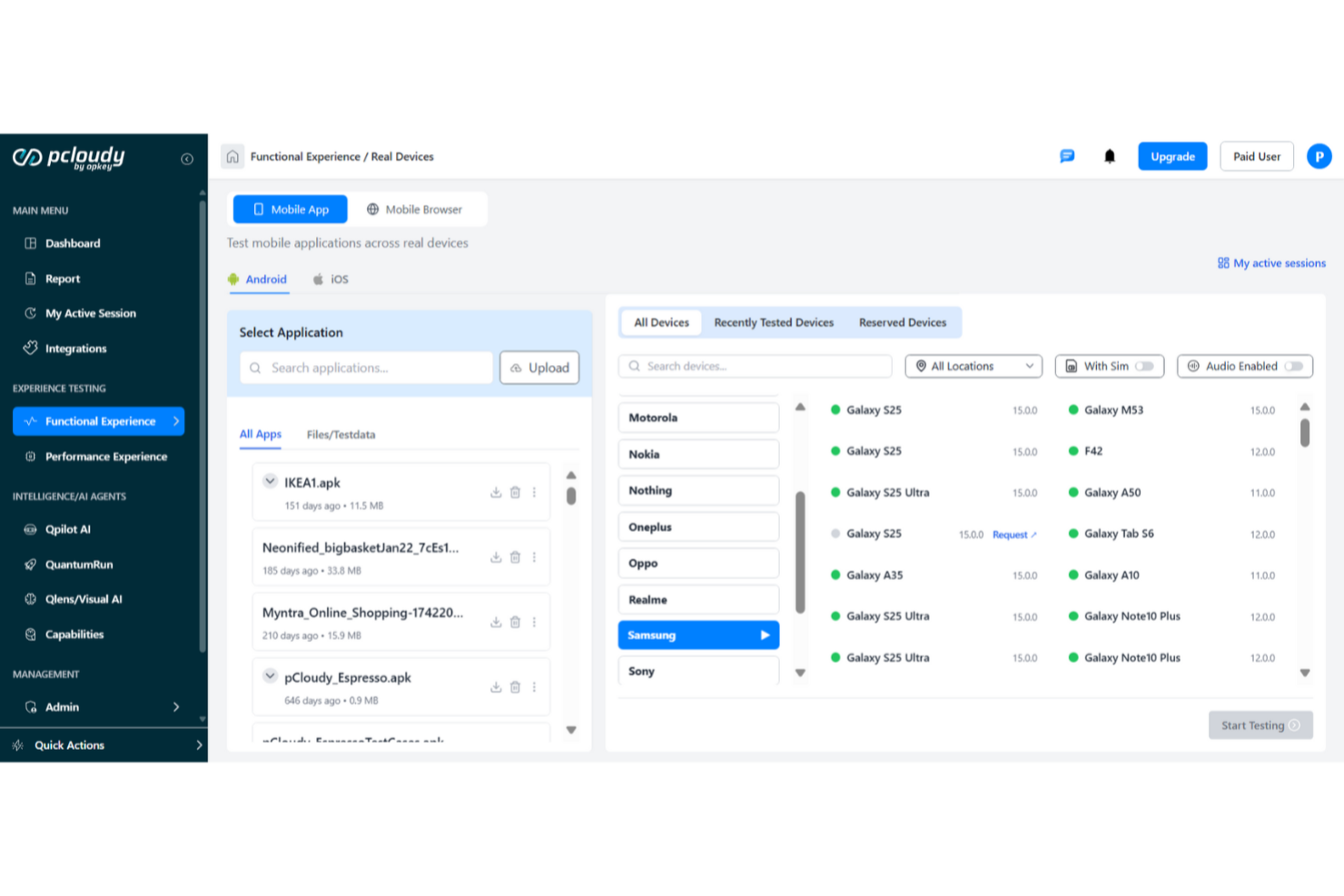The image size is (1344, 896).
Task: Download the pCloudy_Espresso.apk file
Action: pos(496,687)
